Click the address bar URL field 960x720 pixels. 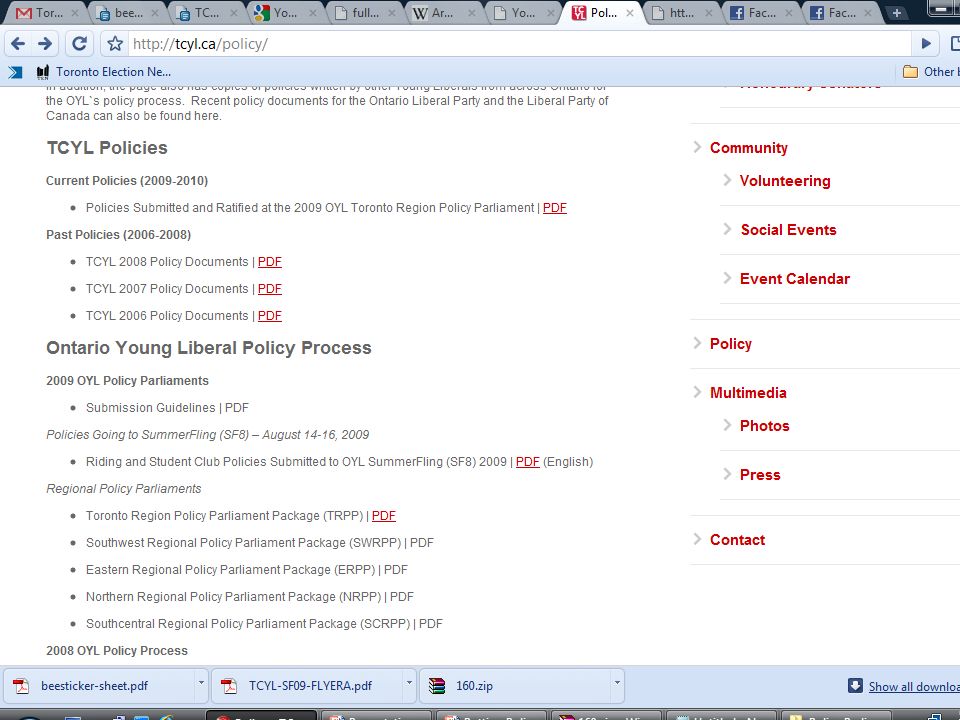pos(519,43)
